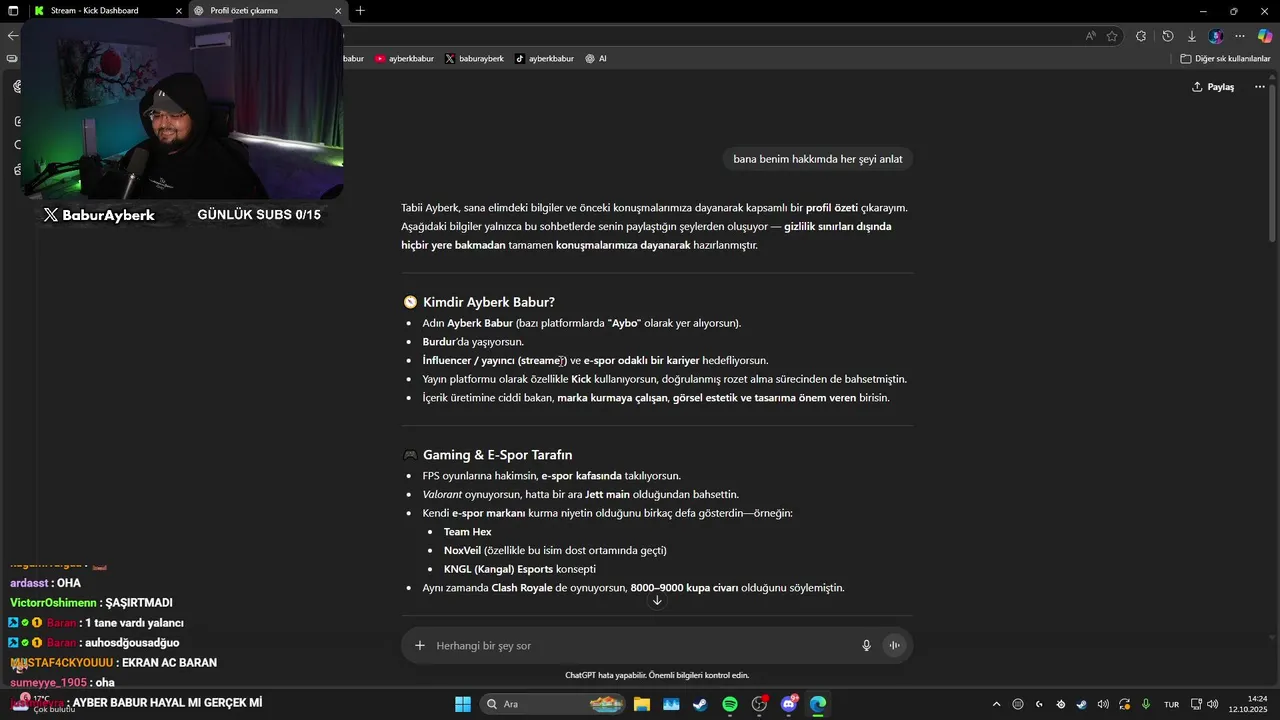The image size is (1280, 720).
Task: Open File Explorer from taskbar
Action: pos(641,704)
